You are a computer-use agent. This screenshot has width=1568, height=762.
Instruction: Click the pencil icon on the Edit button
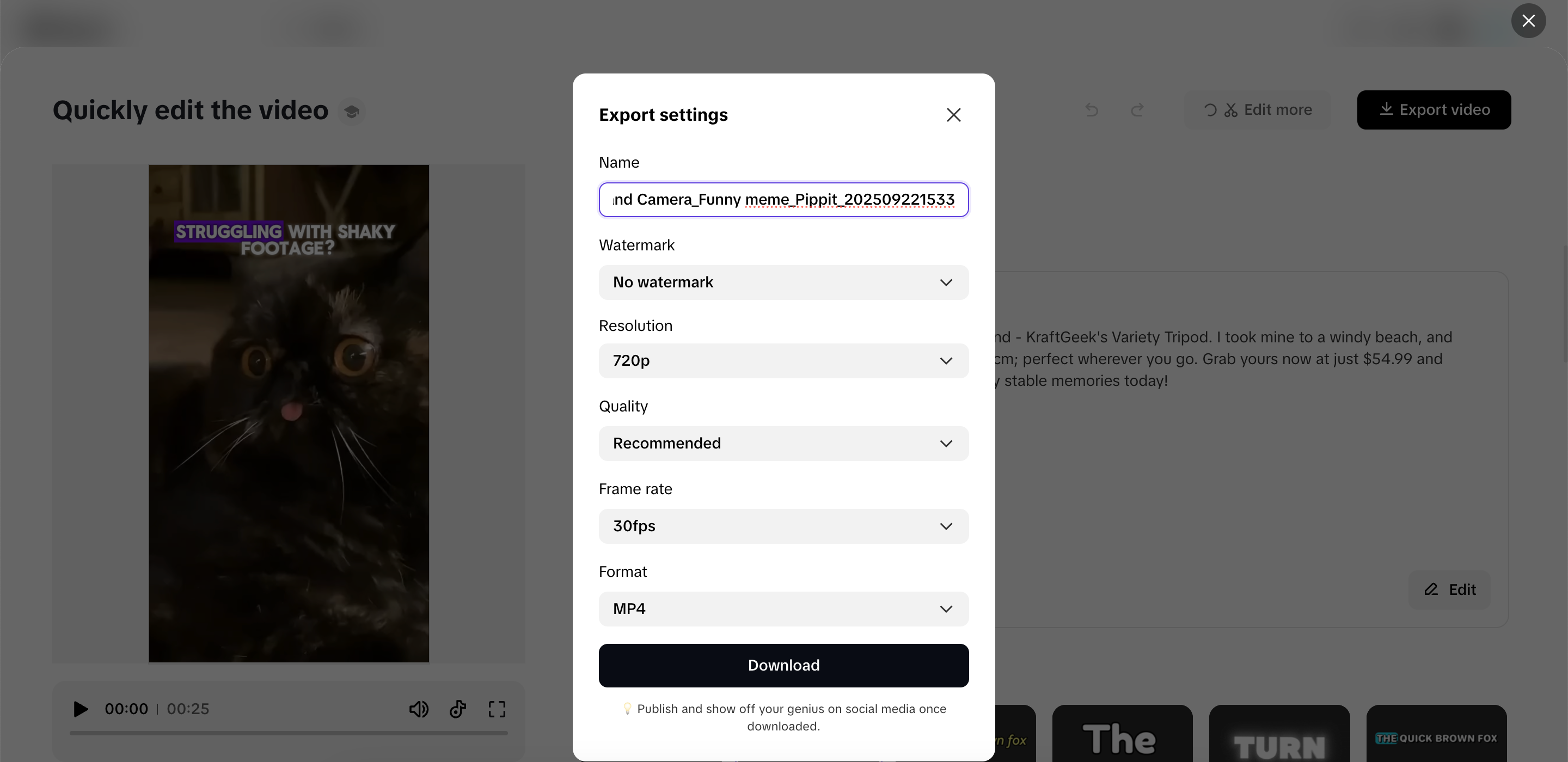1431,589
